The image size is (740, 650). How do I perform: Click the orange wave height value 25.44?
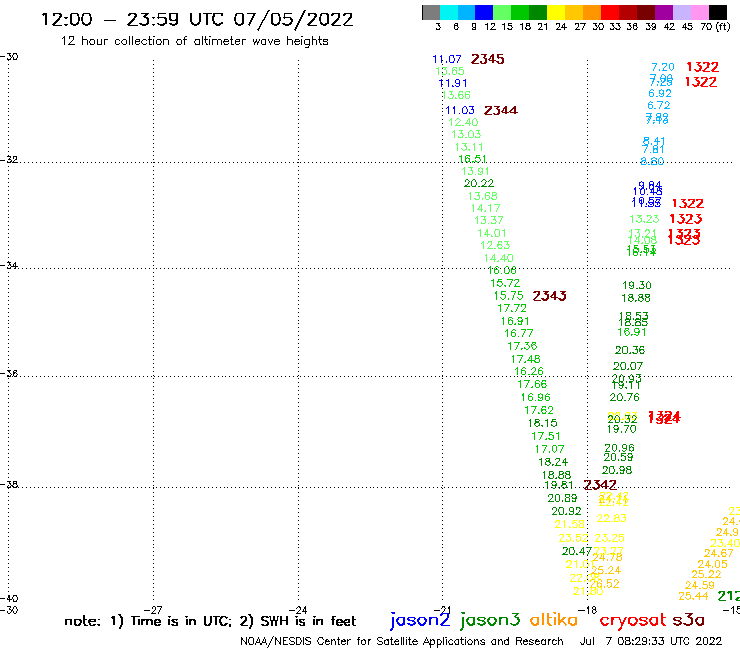(x=693, y=596)
